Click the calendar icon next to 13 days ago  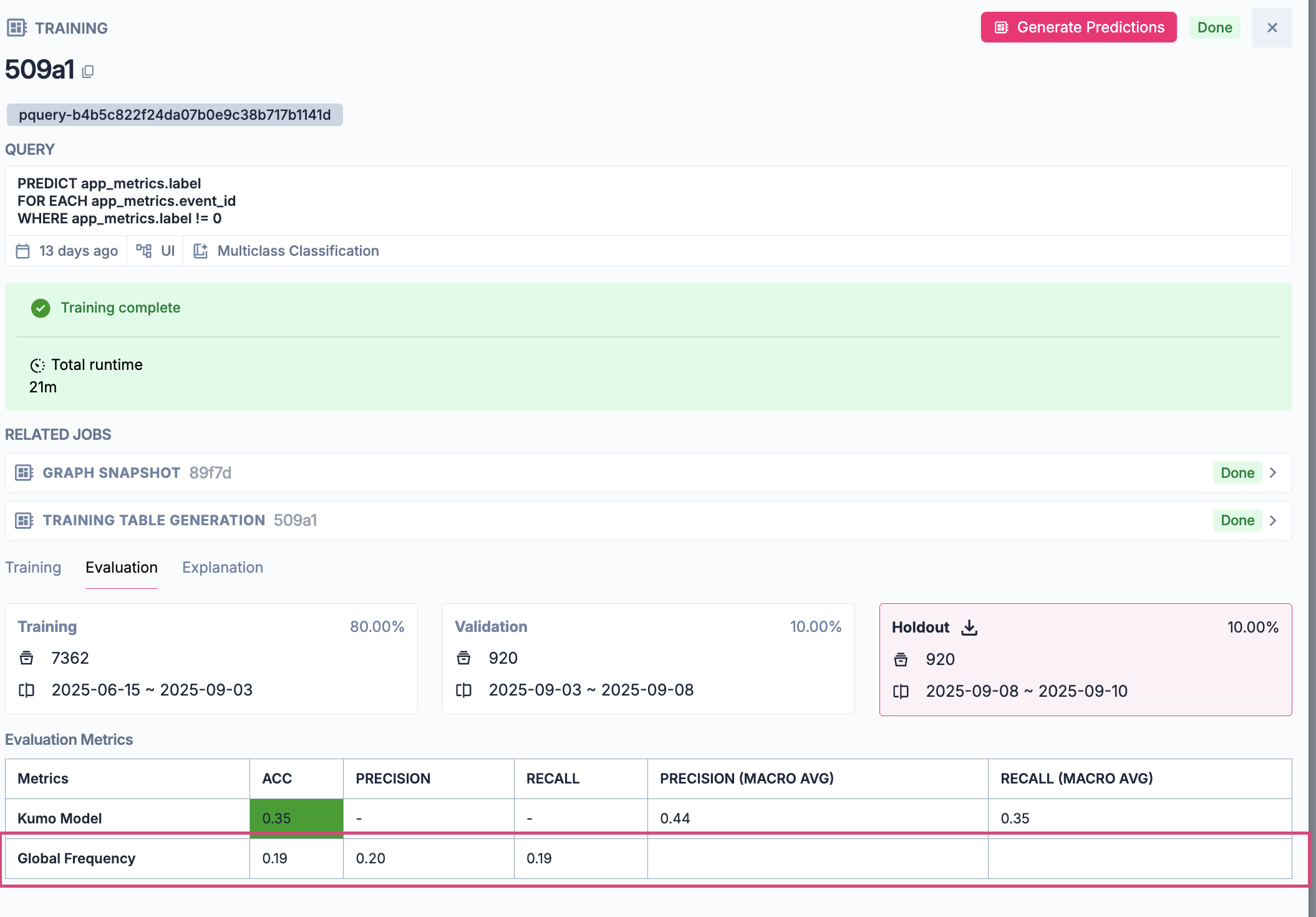tap(23, 251)
